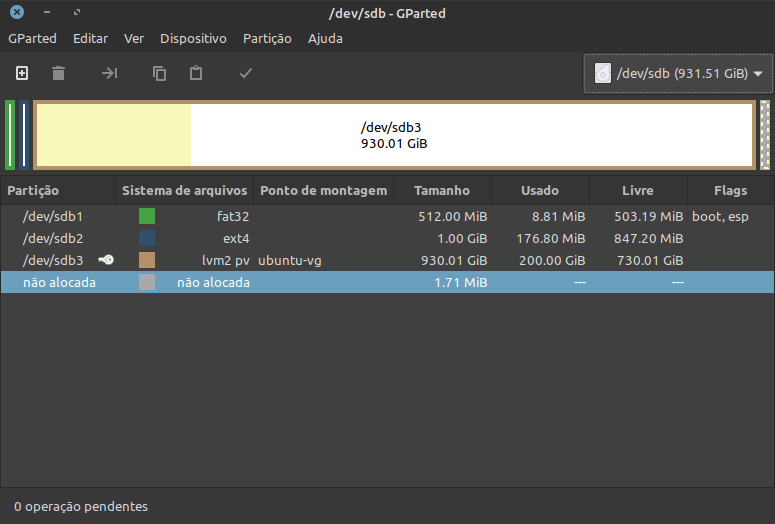The image size is (775, 524).
Task: Click the 730.01 GiB free value
Action: pyautogui.click(x=650, y=260)
